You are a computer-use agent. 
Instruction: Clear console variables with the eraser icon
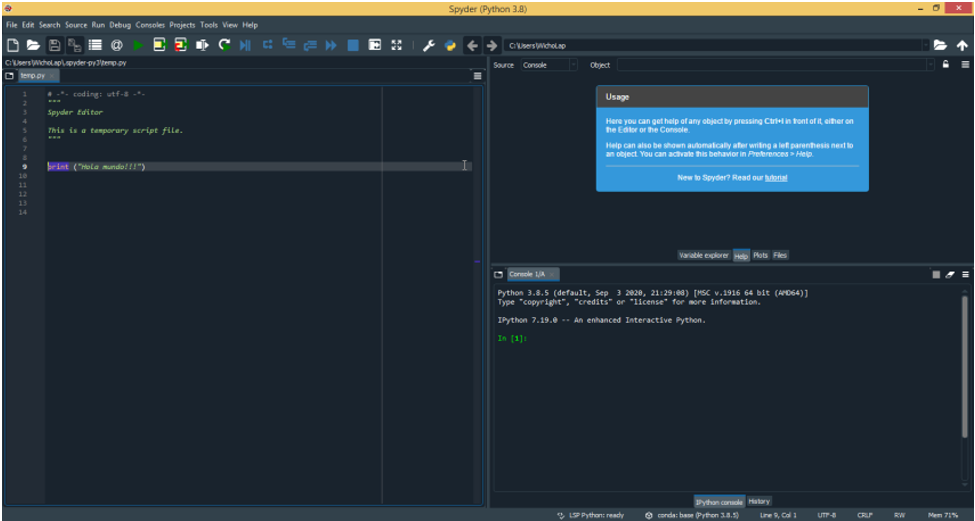point(950,274)
